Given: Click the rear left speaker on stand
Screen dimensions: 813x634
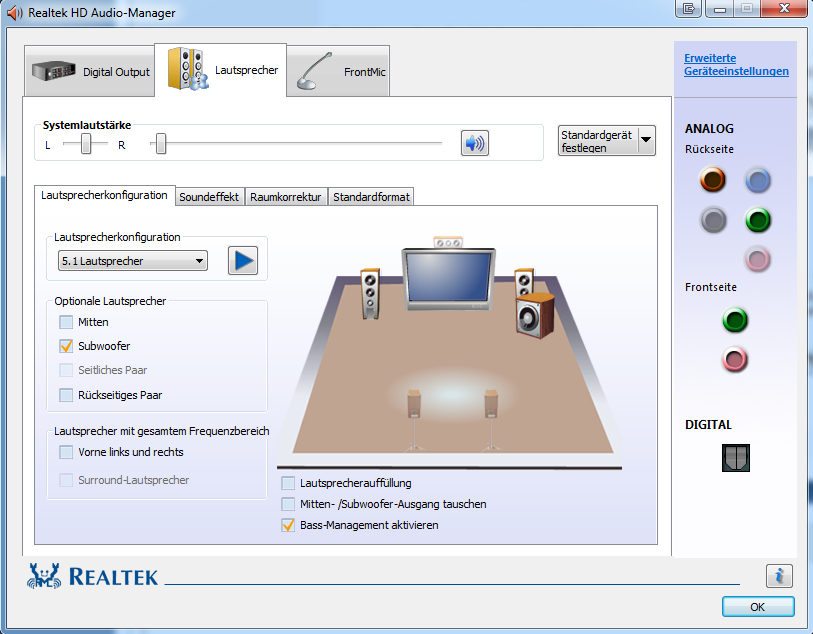Looking at the screenshot, I should coord(414,420).
